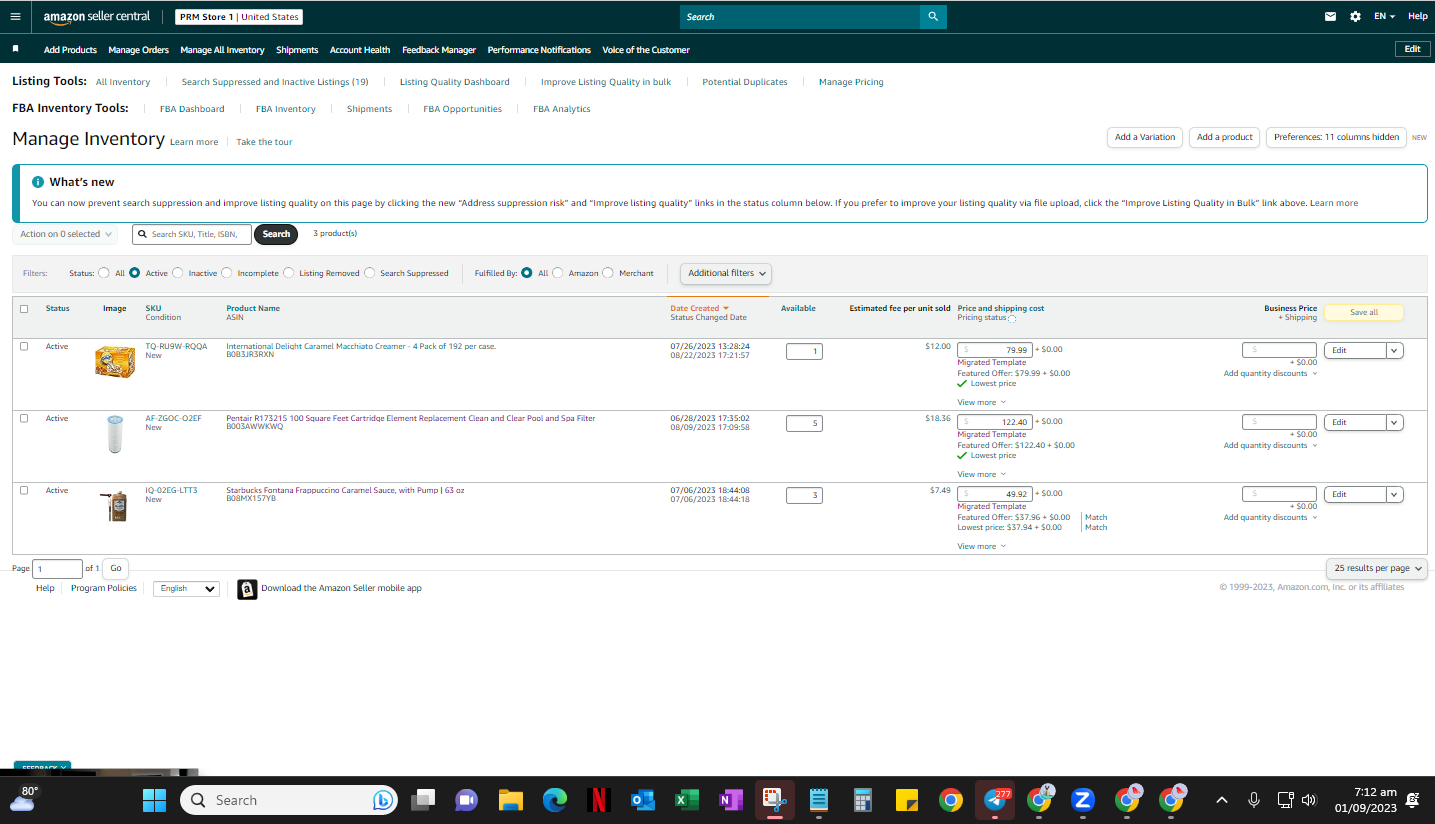
Task: Select the checkbox for SKU IQ-02EG-LTT3
Action: (24, 490)
